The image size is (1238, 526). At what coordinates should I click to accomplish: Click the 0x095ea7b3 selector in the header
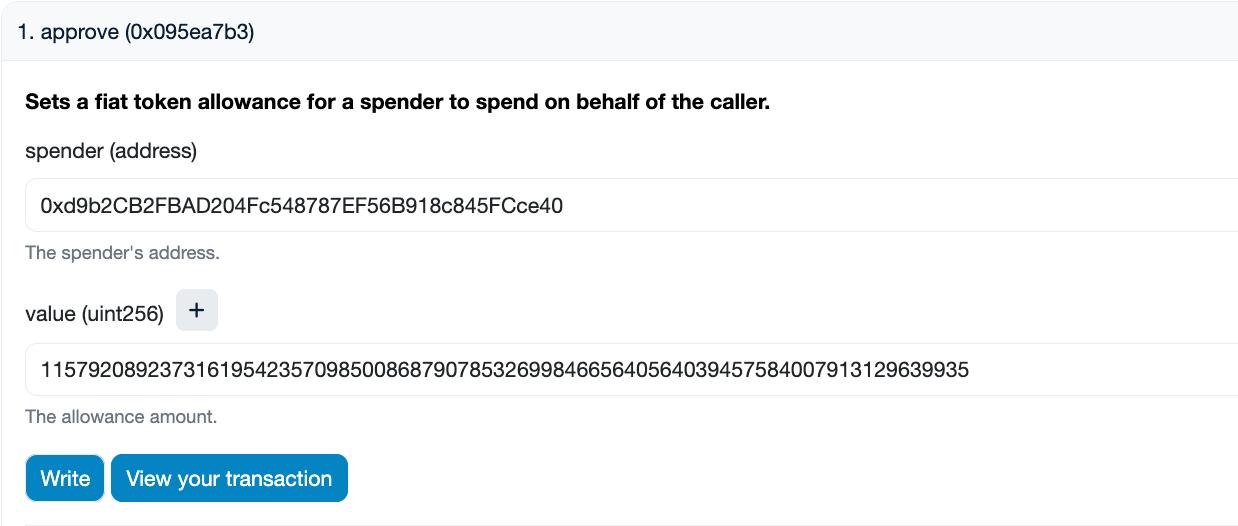tap(190, 32)
